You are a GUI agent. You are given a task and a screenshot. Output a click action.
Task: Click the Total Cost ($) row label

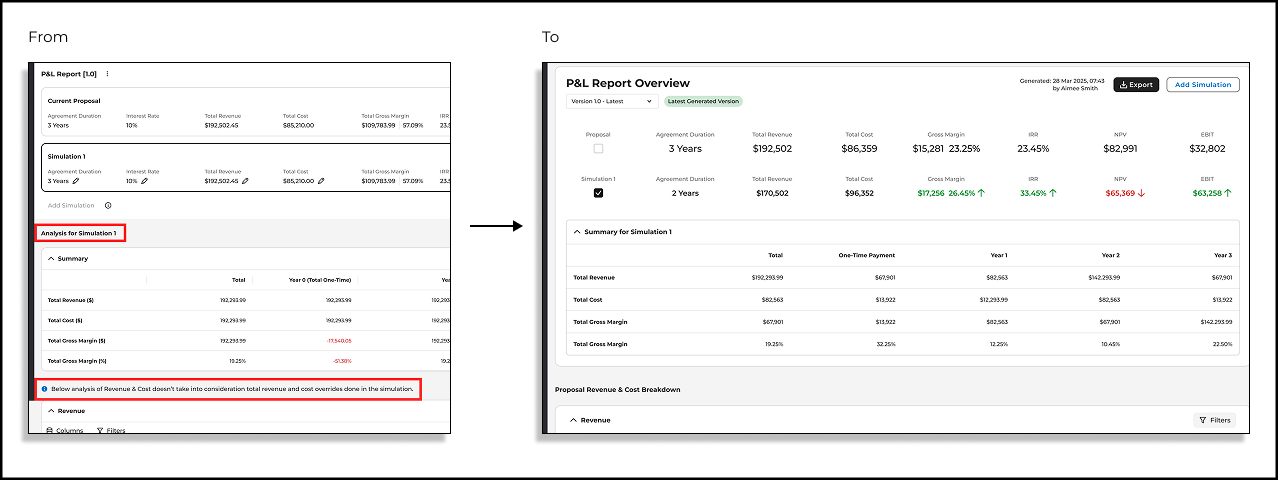click(65, 321)
